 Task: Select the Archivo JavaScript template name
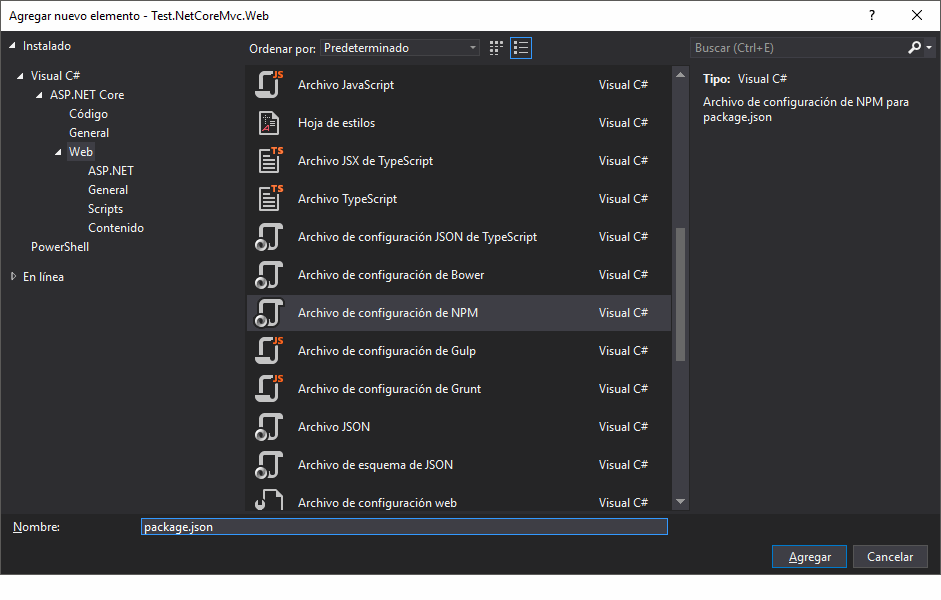point(346,85)
